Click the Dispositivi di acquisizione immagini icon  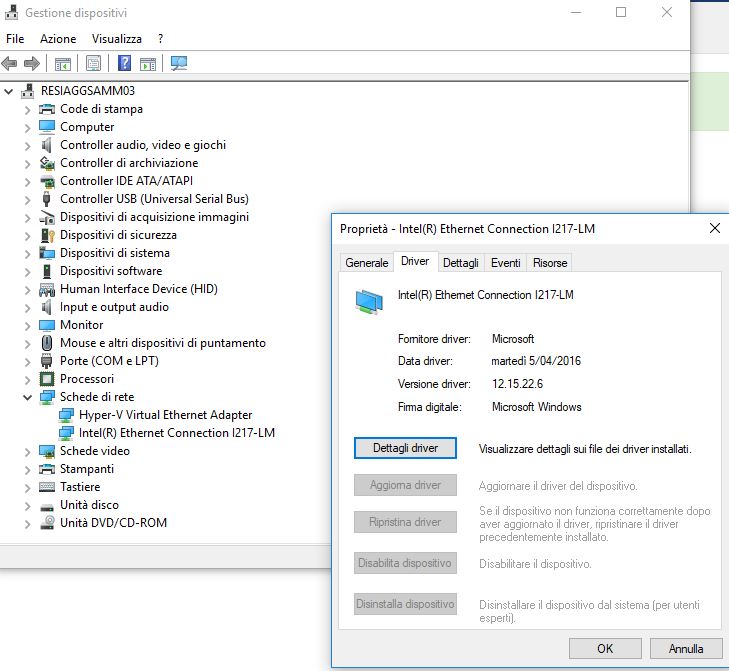point(47,217)
